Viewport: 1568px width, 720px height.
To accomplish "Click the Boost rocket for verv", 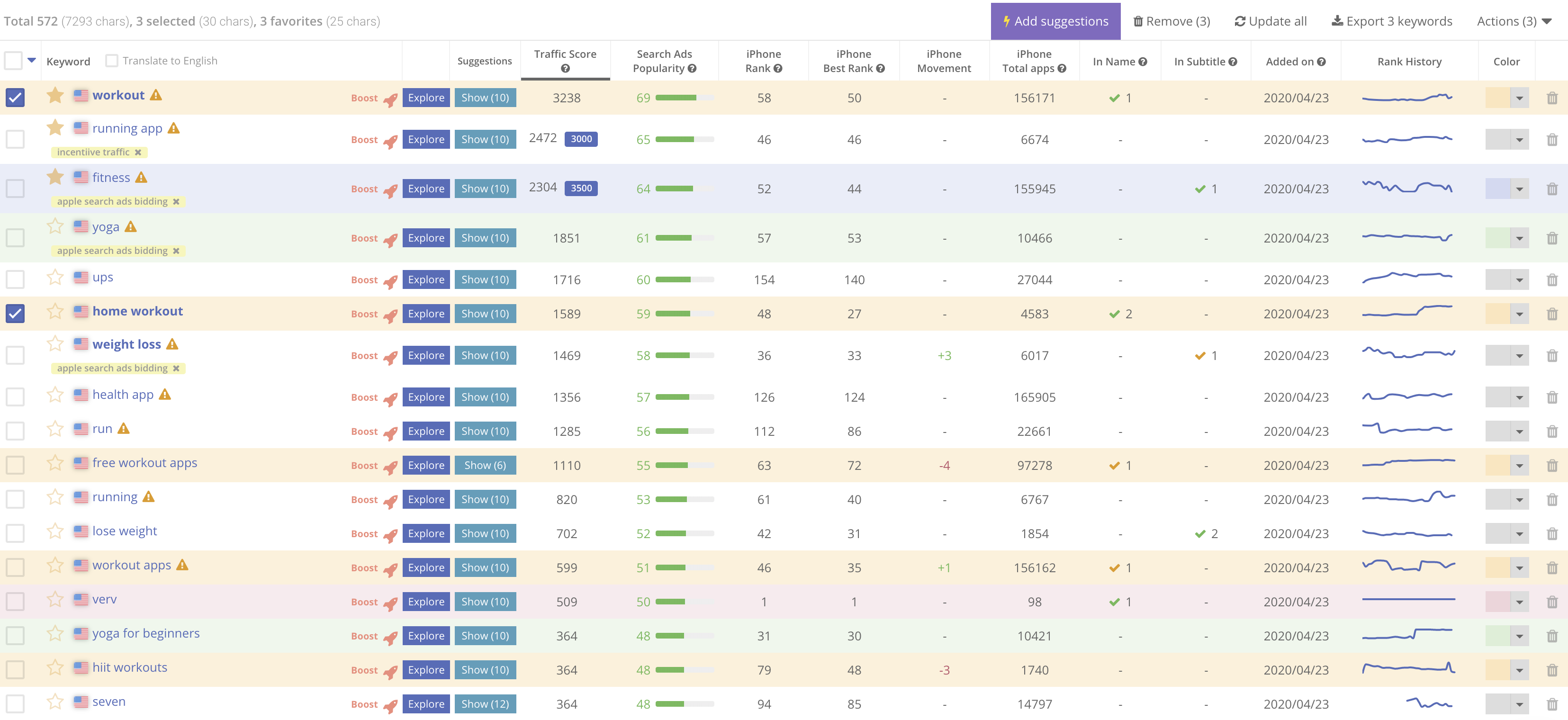I will pos(390,603).
